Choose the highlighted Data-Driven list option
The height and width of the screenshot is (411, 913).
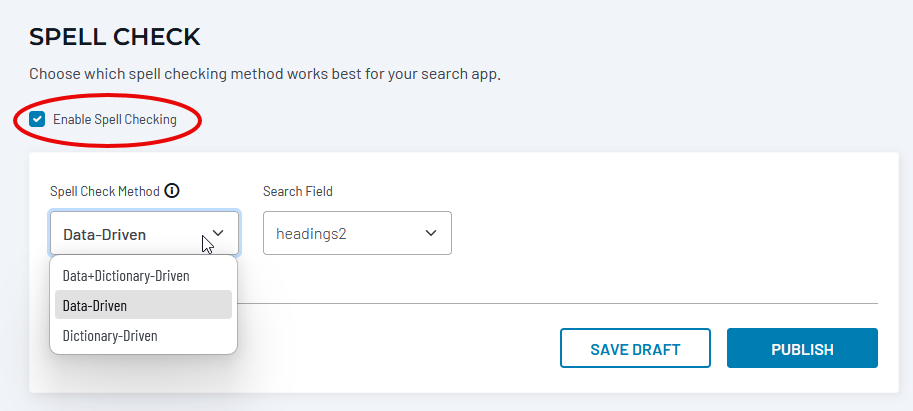(95, 305)
